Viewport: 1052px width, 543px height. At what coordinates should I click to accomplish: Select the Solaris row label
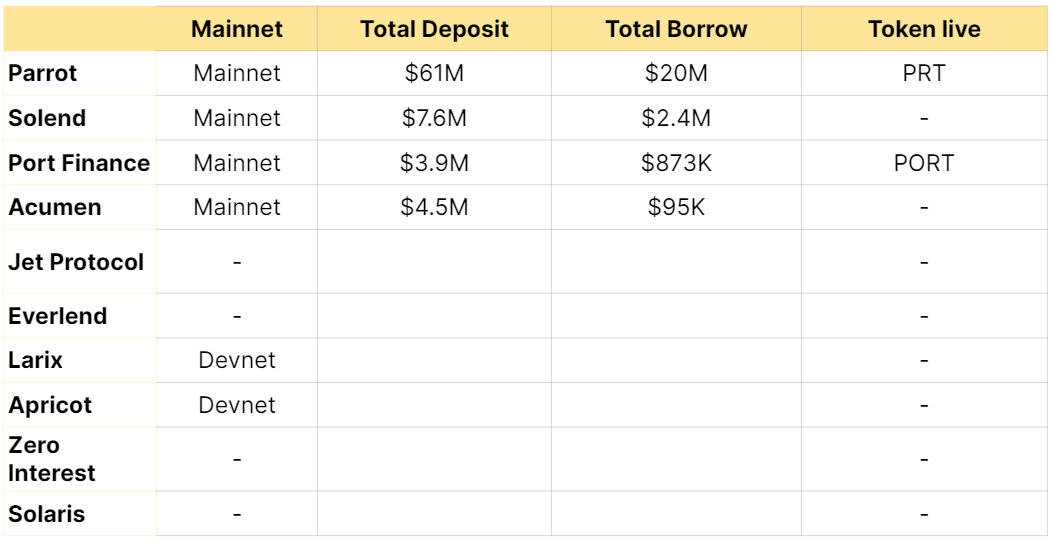(x=46, y=514)
